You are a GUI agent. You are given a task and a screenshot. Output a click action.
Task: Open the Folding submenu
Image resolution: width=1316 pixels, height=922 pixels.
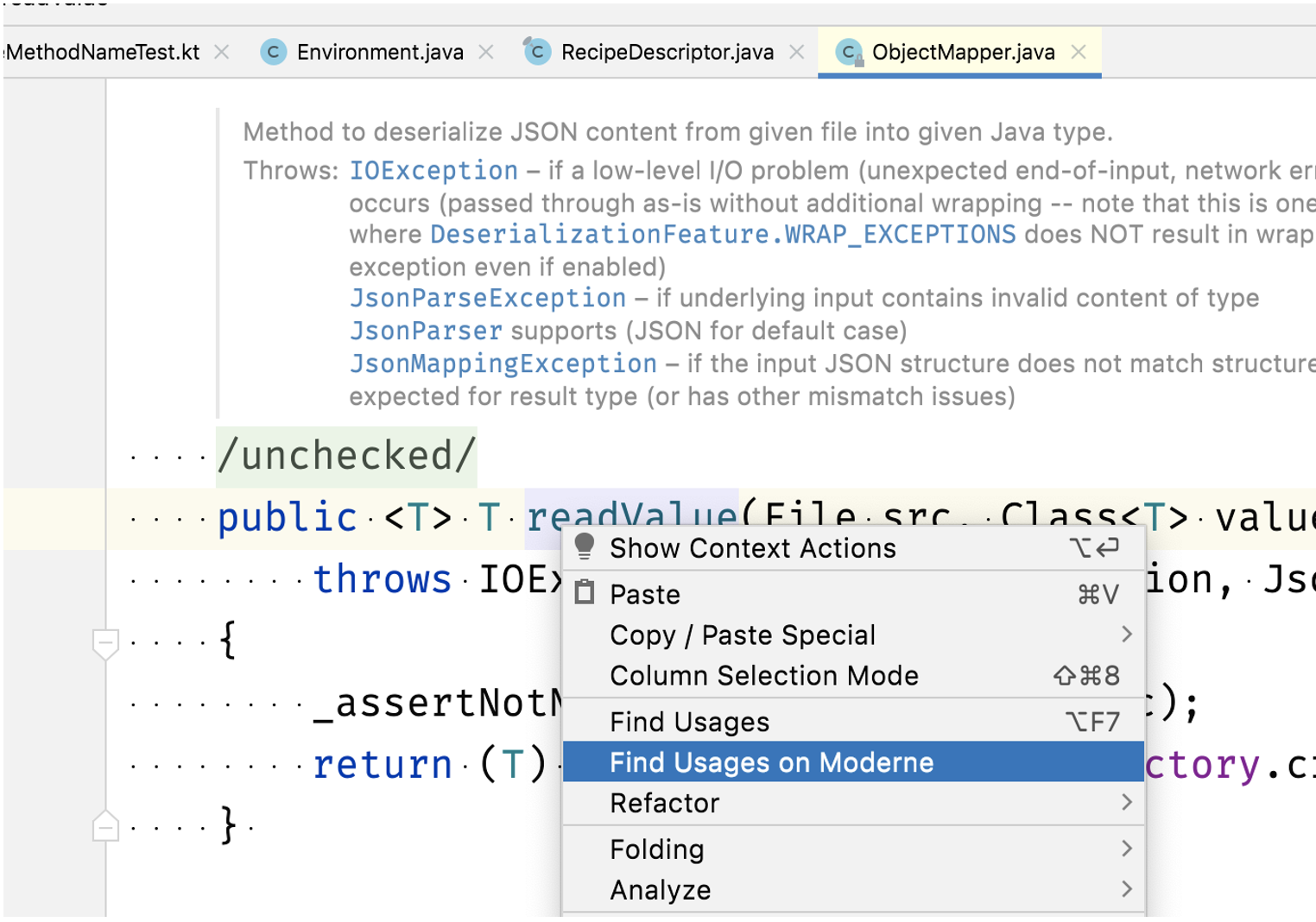pos(853,849)
